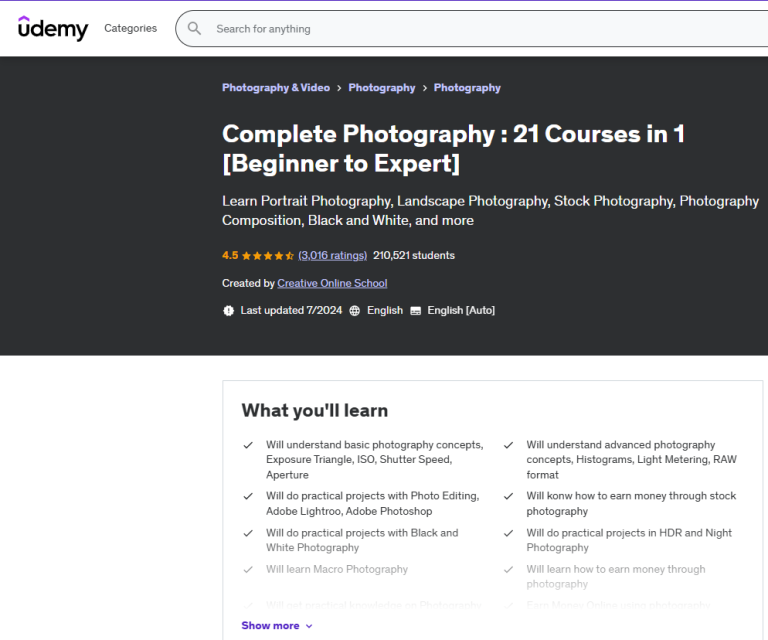Click checkmark beside advanced photography concepts
Screen dimensions: 768x640
click(x=509, y=446)
